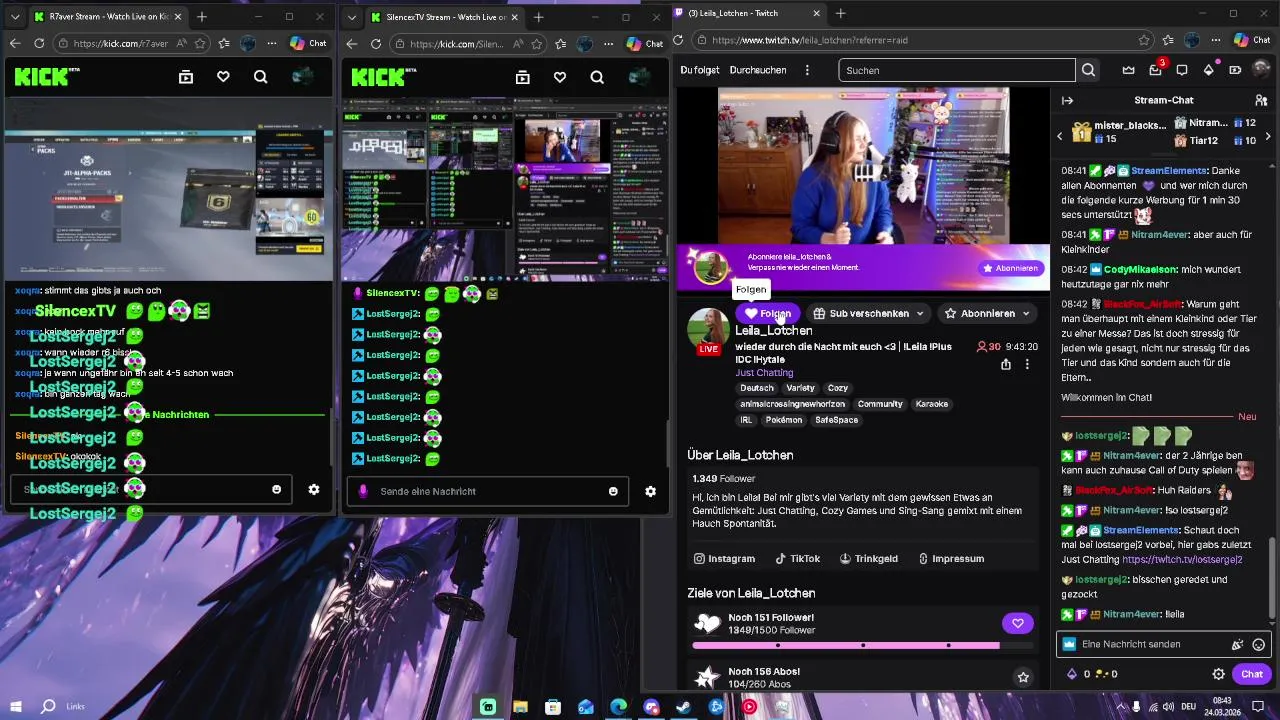Click the Suchen search field on Twitch
This screenshot has width=1280, height=720.
(x=955, y=70)
